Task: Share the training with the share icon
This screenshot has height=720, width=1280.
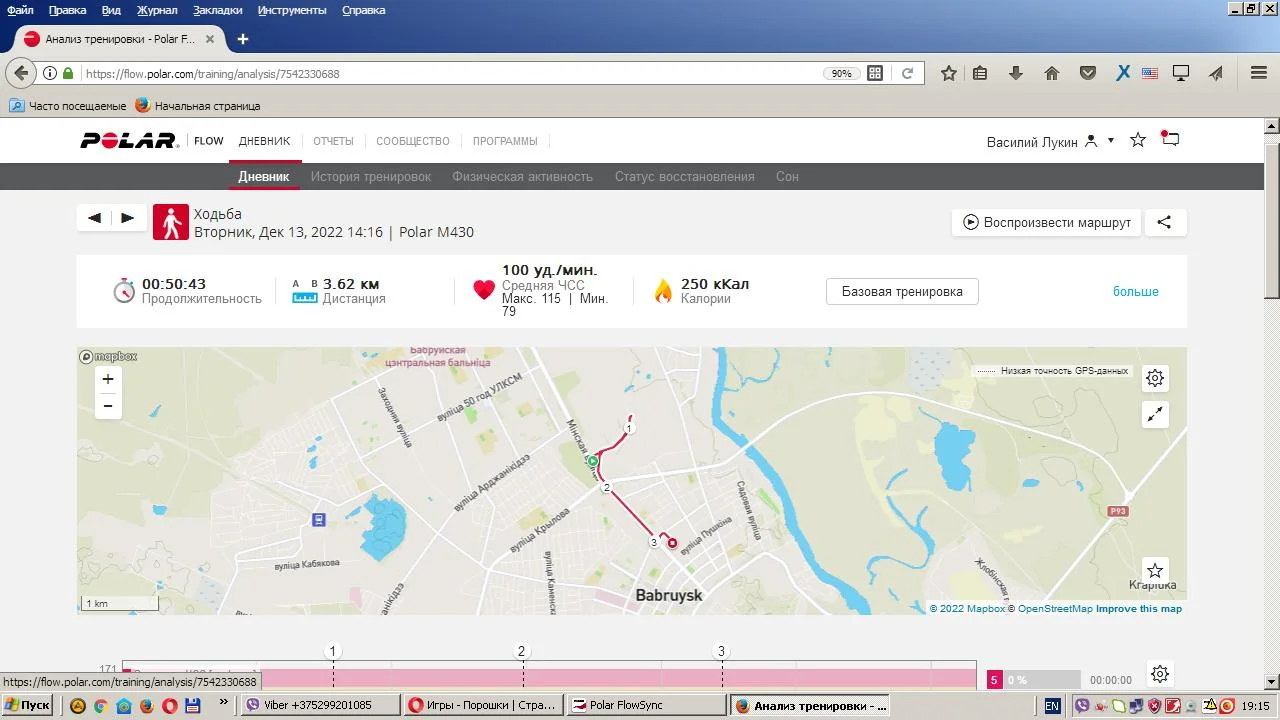Action: tap(1164, 222)
